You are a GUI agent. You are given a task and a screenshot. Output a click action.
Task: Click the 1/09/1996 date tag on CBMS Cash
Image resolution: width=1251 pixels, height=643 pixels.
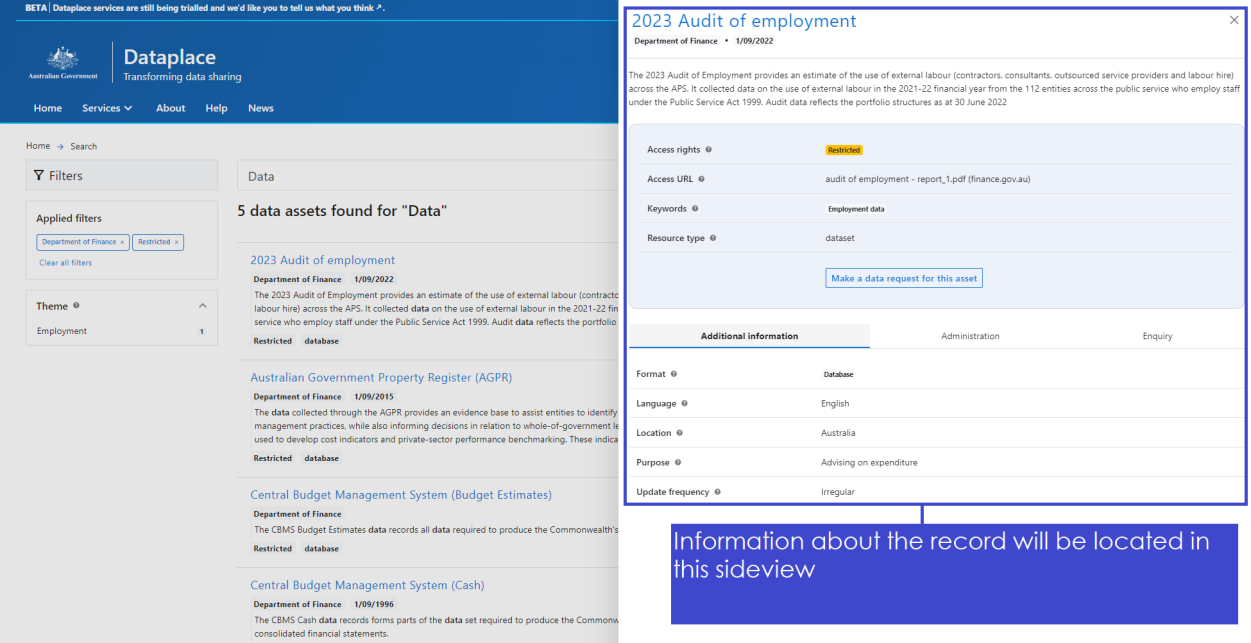pyautogui.click(x=374, y=604)
